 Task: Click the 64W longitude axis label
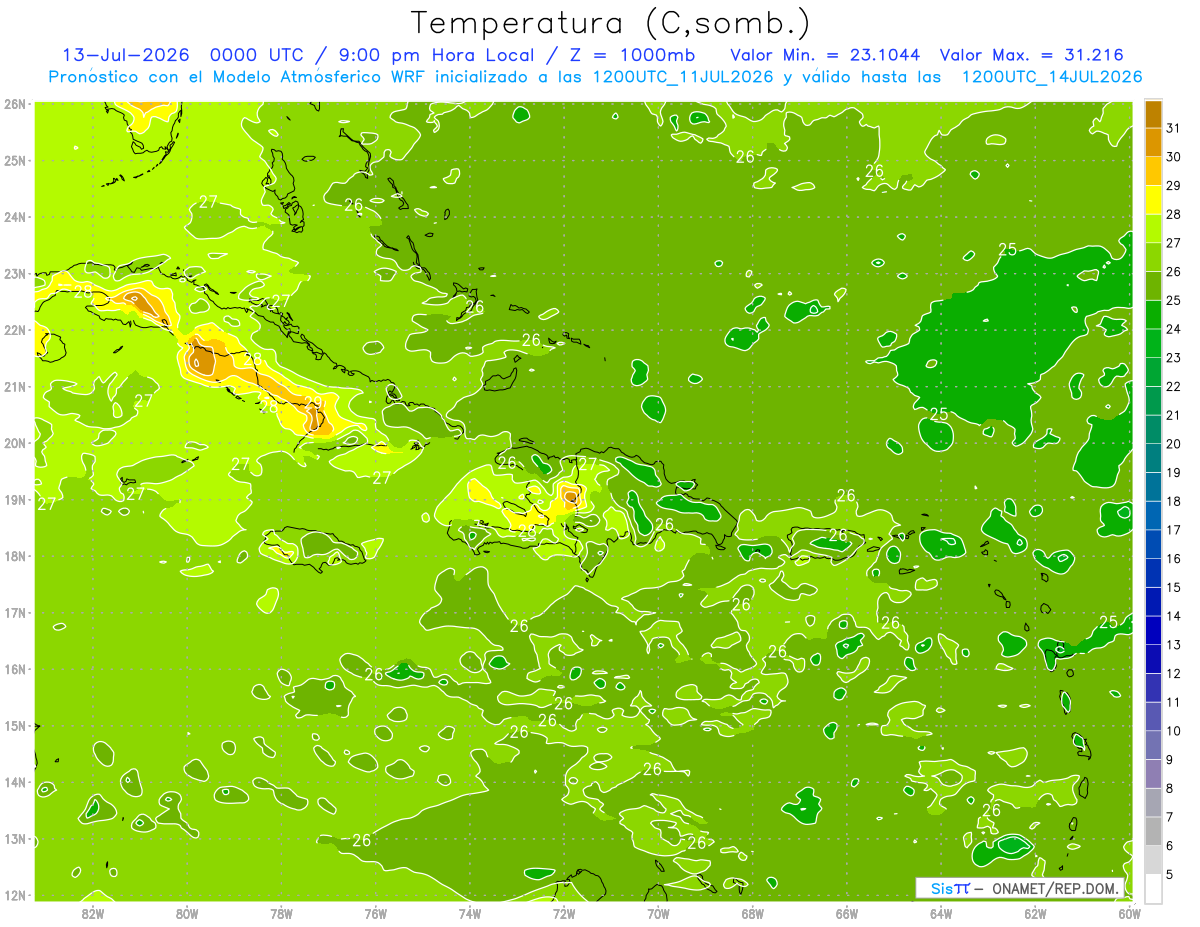pos(941,913)
